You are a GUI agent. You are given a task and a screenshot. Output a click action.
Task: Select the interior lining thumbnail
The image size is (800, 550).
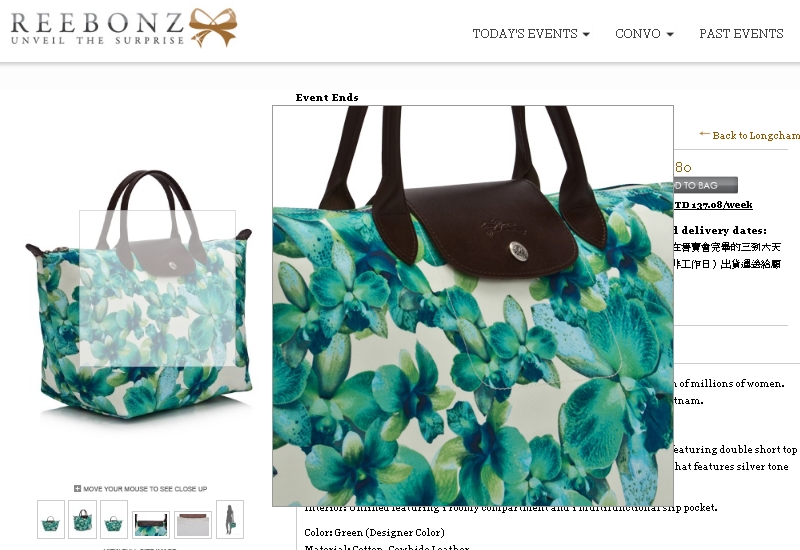(193, 524)
